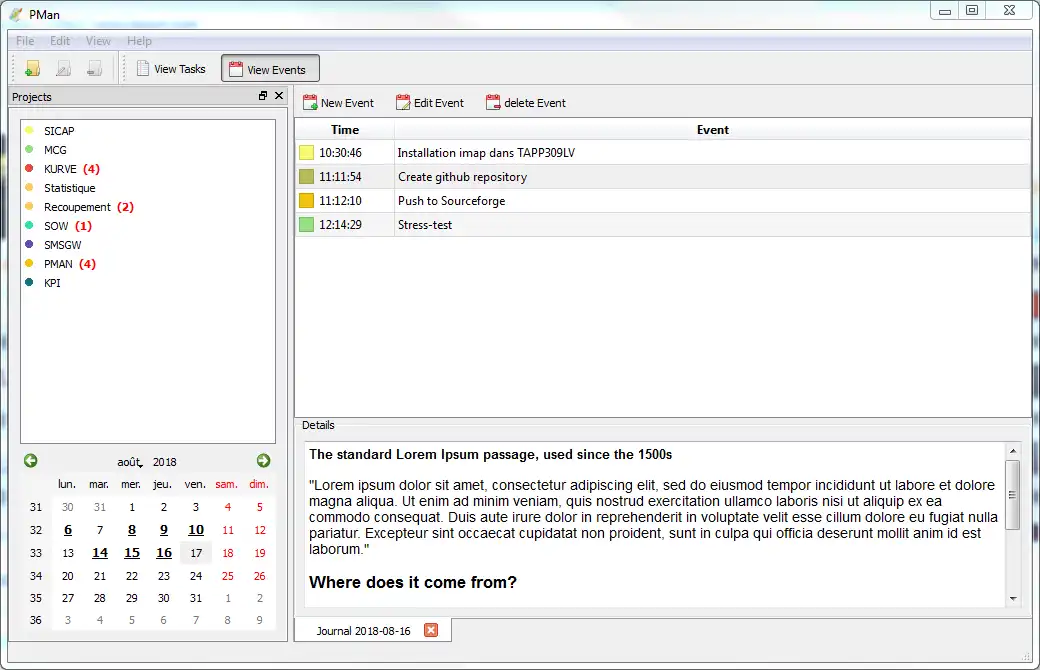
Task: Select August 15 in calendar
Action: (132, 553)
